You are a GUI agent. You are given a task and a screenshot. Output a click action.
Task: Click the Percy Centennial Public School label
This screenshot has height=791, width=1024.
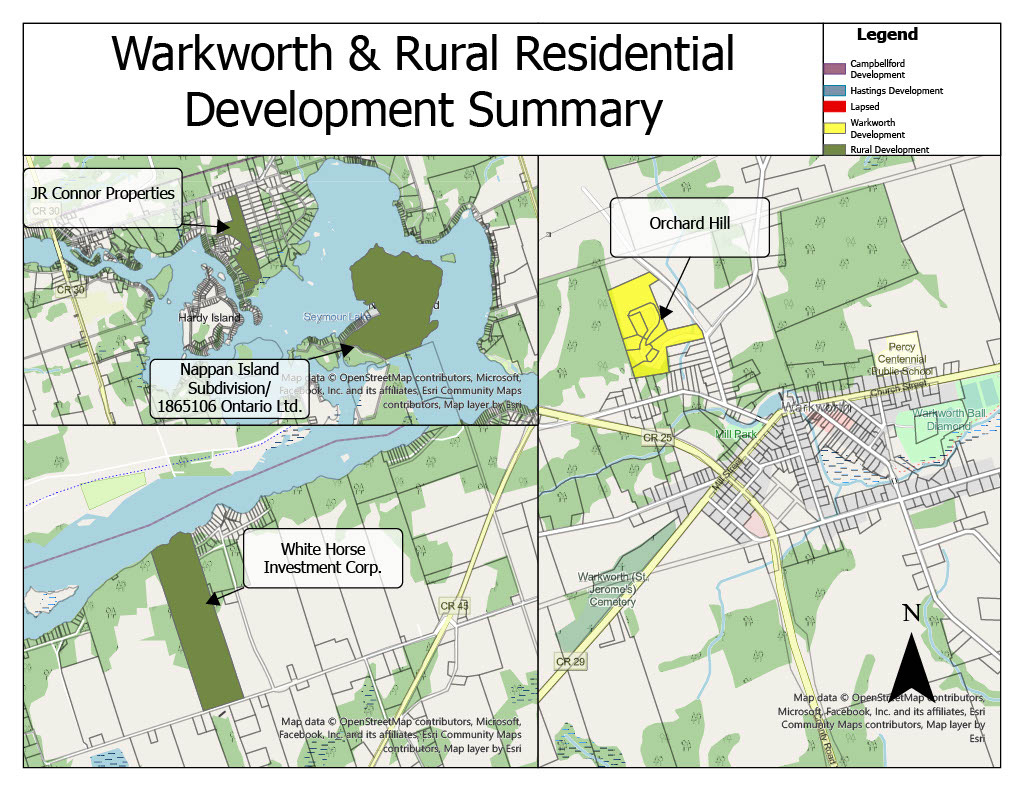(x=902, y=359)
